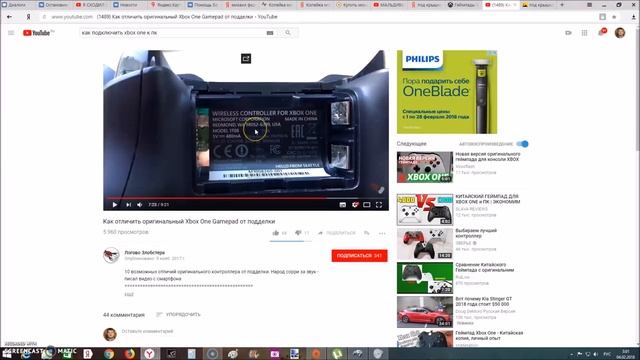Toggle the Автовоспроизведение autoplay switch
This screenshot has height=360, width=640.
(x=522, y=144)
